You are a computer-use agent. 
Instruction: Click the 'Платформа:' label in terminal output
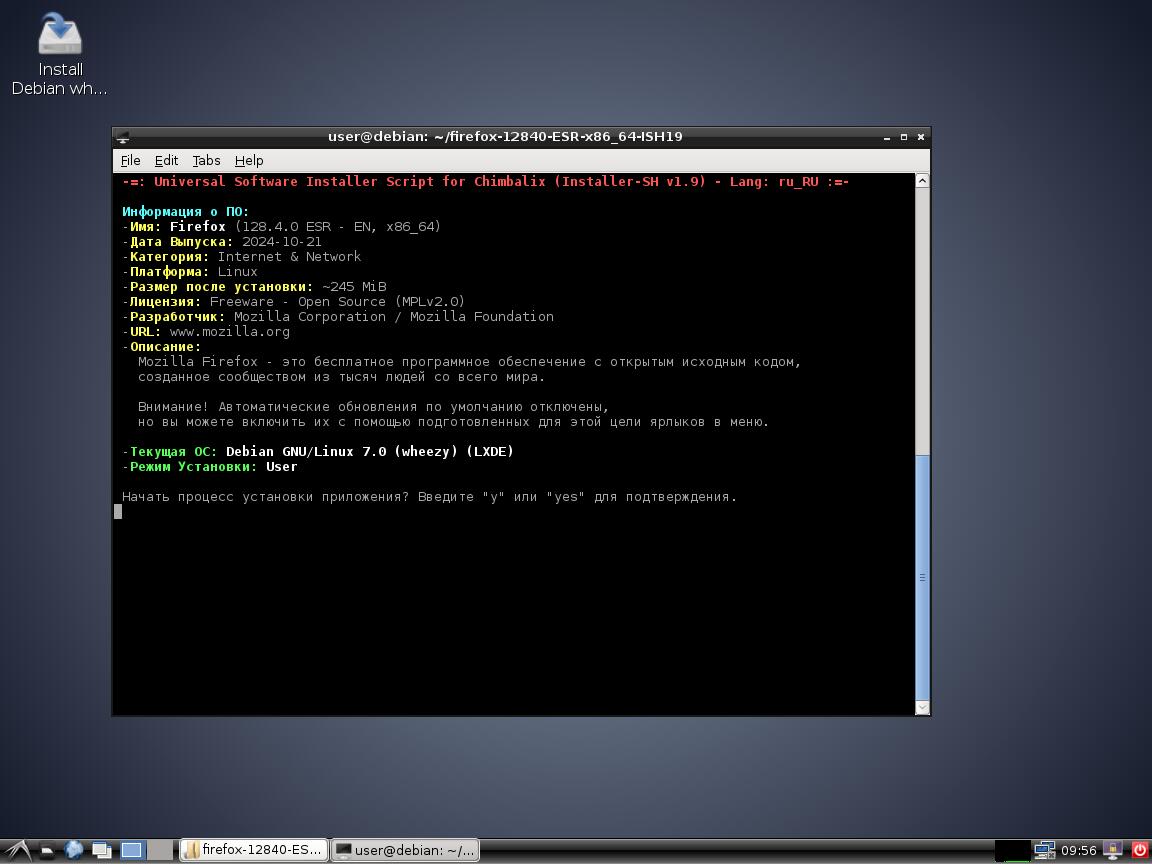click(169, 272)
